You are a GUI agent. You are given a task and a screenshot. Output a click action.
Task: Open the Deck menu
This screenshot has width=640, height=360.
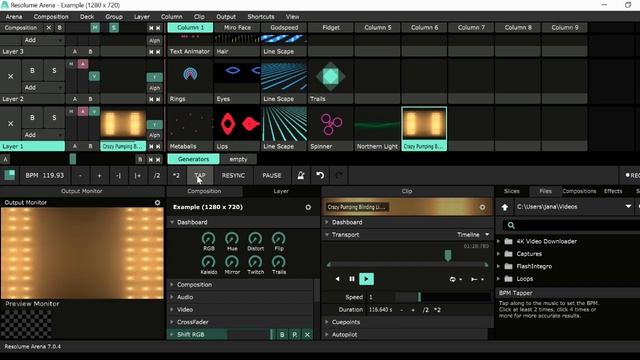point(87,17)
